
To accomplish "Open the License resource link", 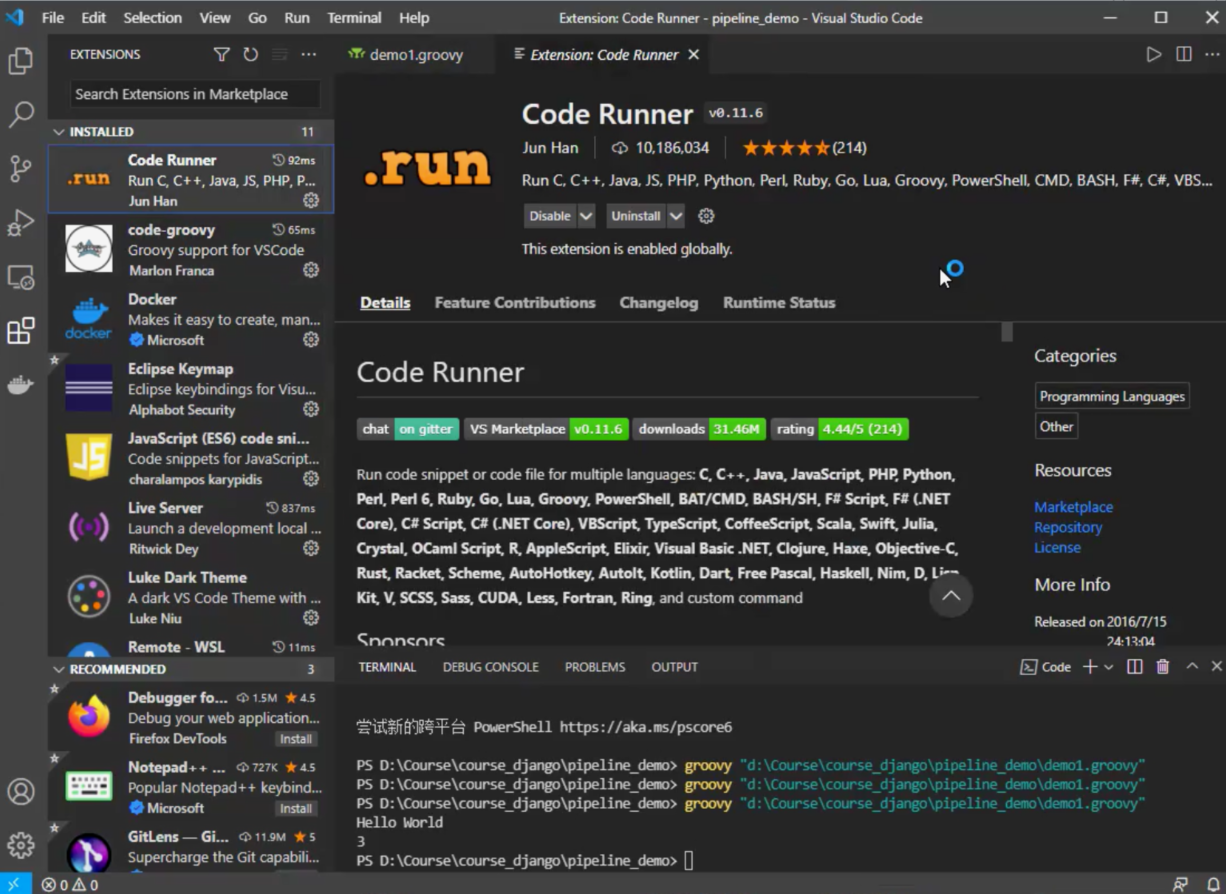I will pos(1057,547).
